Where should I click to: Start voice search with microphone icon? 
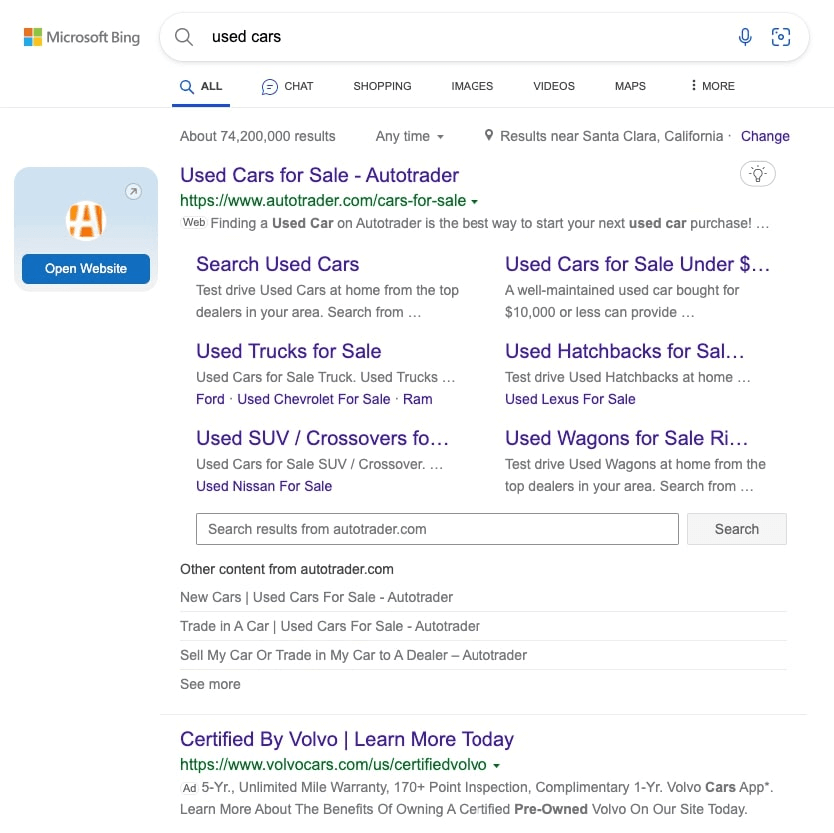coord(745,37)
